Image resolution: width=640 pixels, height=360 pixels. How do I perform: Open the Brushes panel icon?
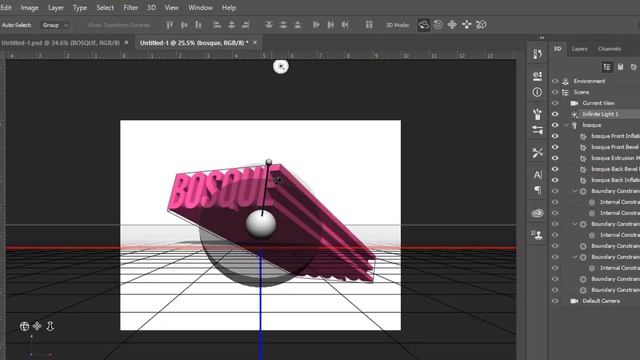click(x=537, y=114)
